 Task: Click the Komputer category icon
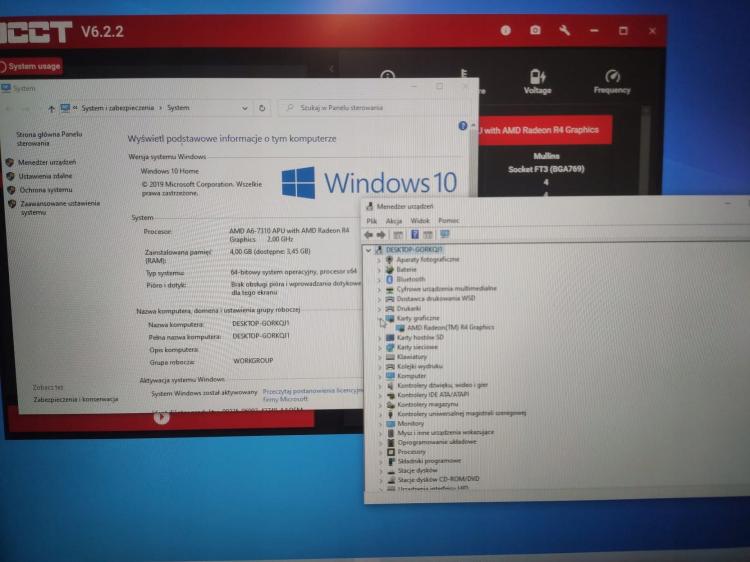[390, 376]
